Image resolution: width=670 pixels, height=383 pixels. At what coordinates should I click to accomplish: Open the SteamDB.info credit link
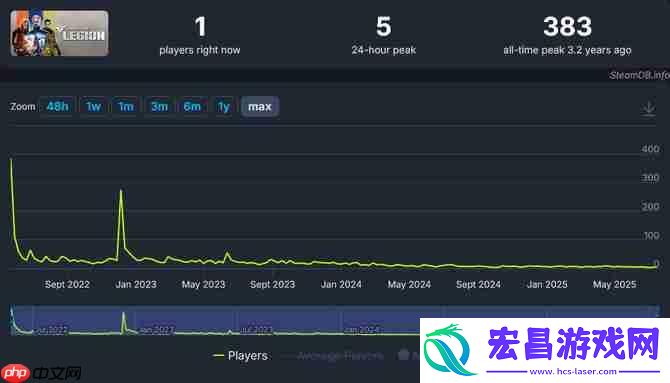tap(639, 75)
